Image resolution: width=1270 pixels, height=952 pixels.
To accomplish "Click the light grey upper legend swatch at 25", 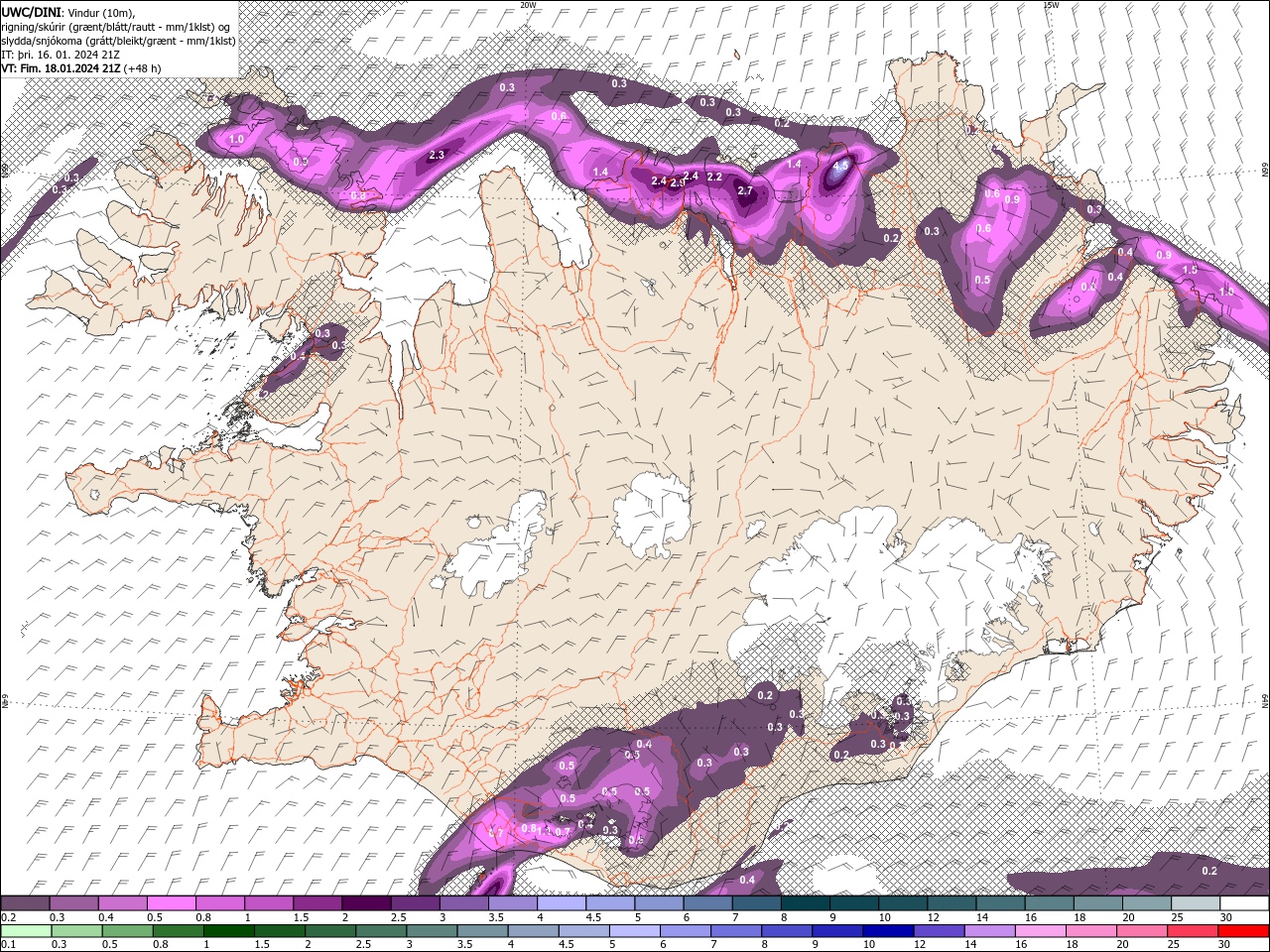I will [x=1196, y=903].
